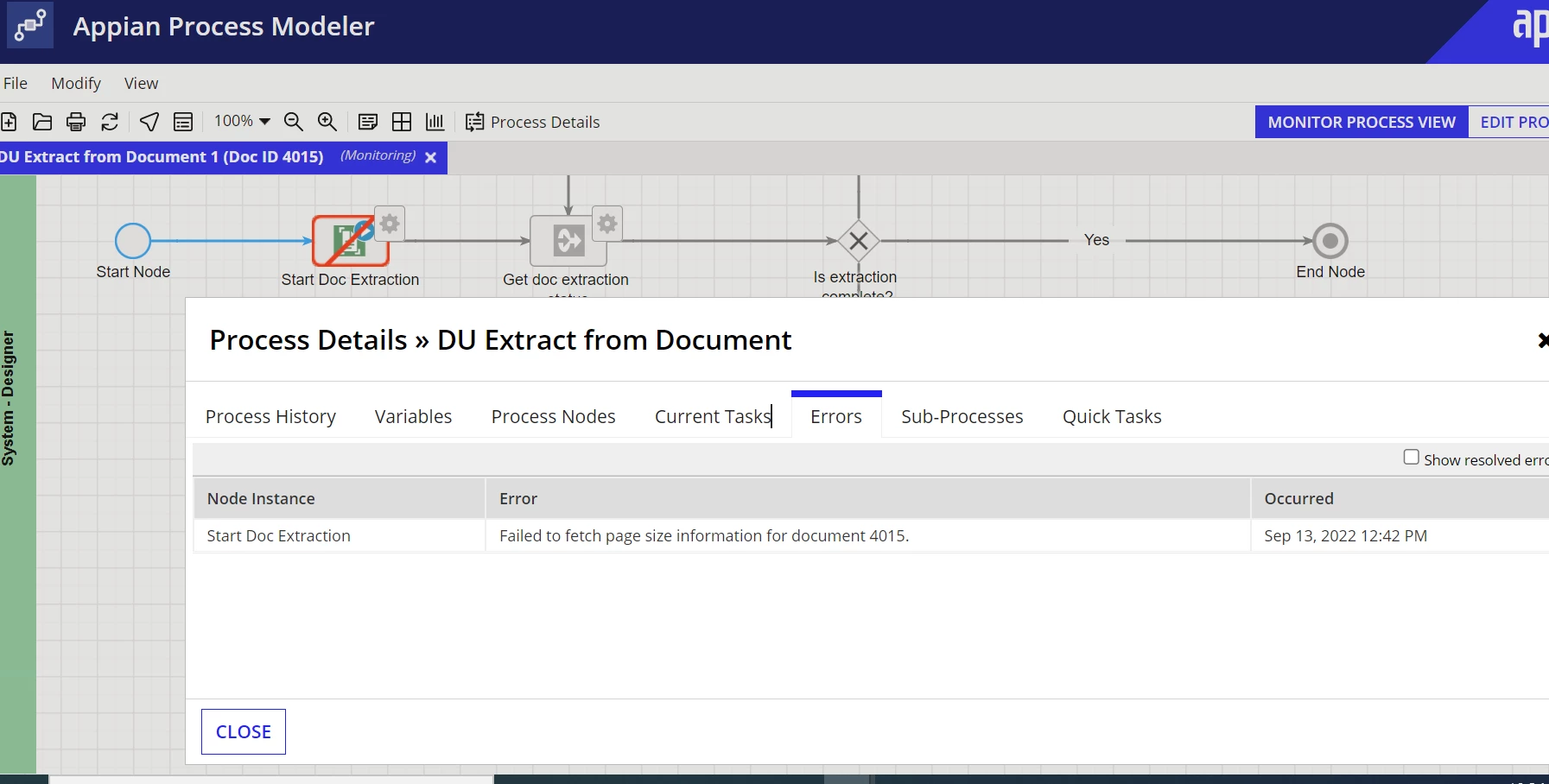Open the Modify menu

(x=76, y=83)
